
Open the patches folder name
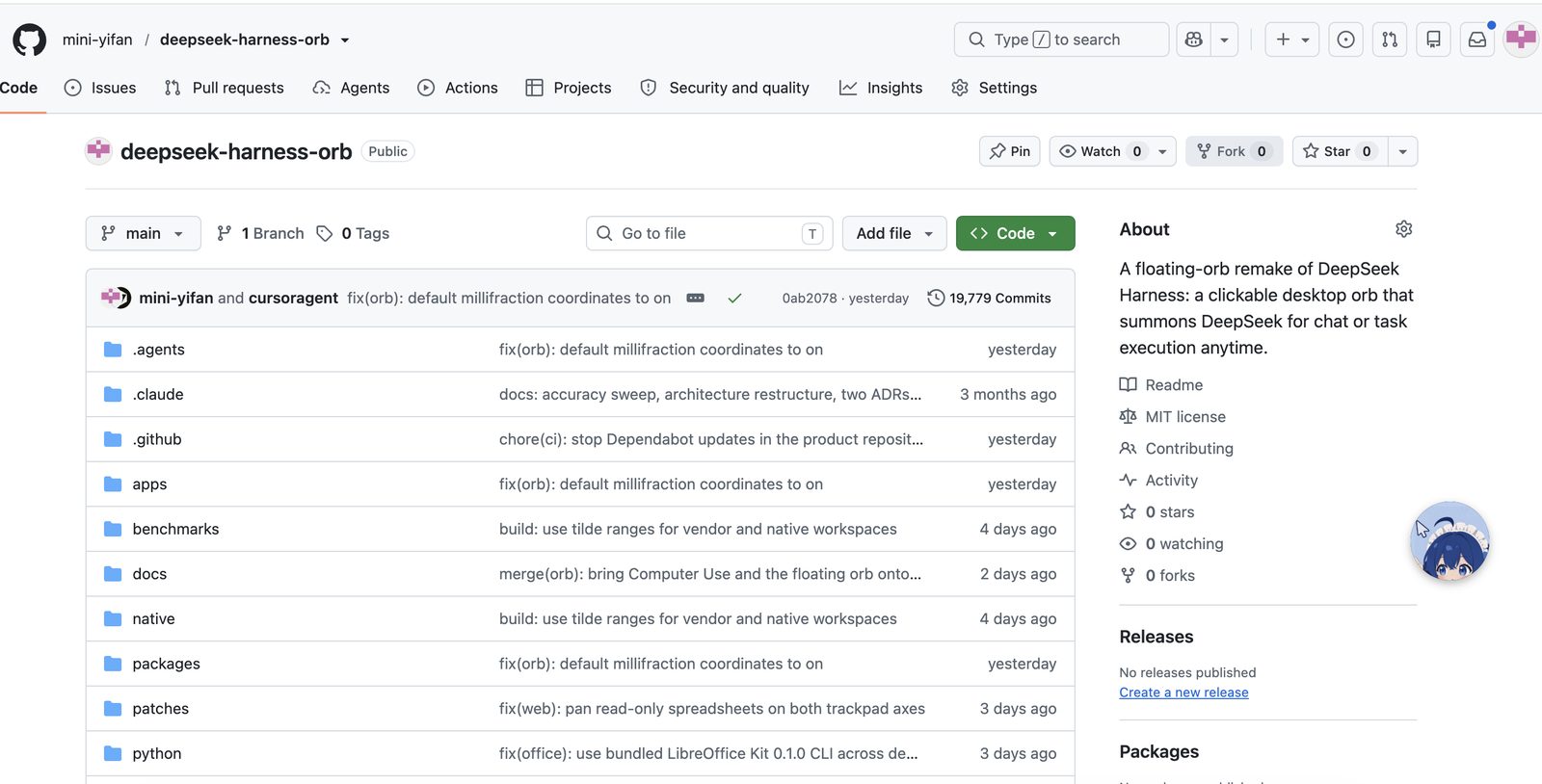click(x=160, y=709)
